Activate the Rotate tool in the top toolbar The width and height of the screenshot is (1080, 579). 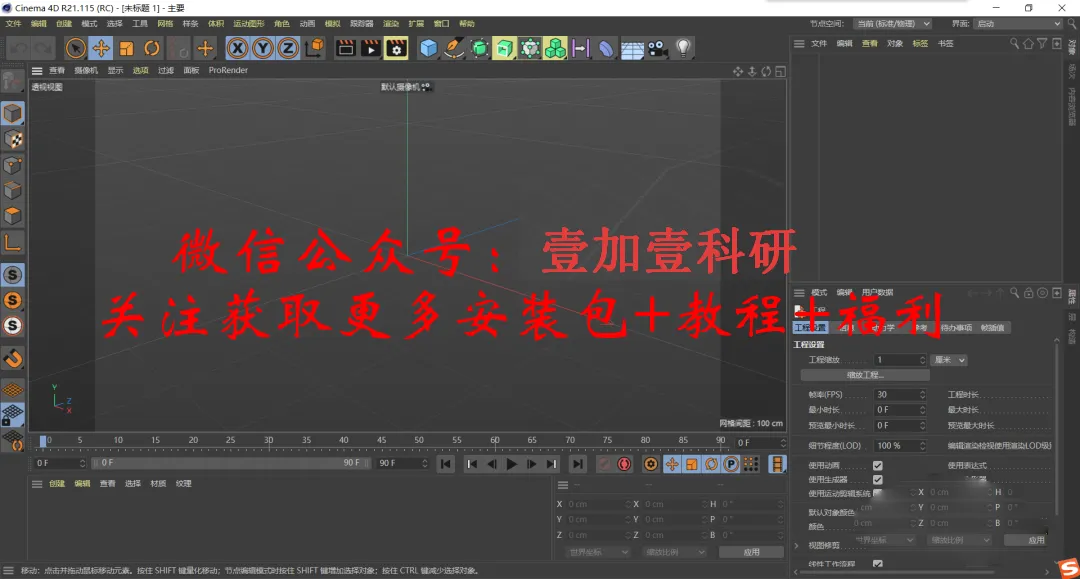point(152,48)
